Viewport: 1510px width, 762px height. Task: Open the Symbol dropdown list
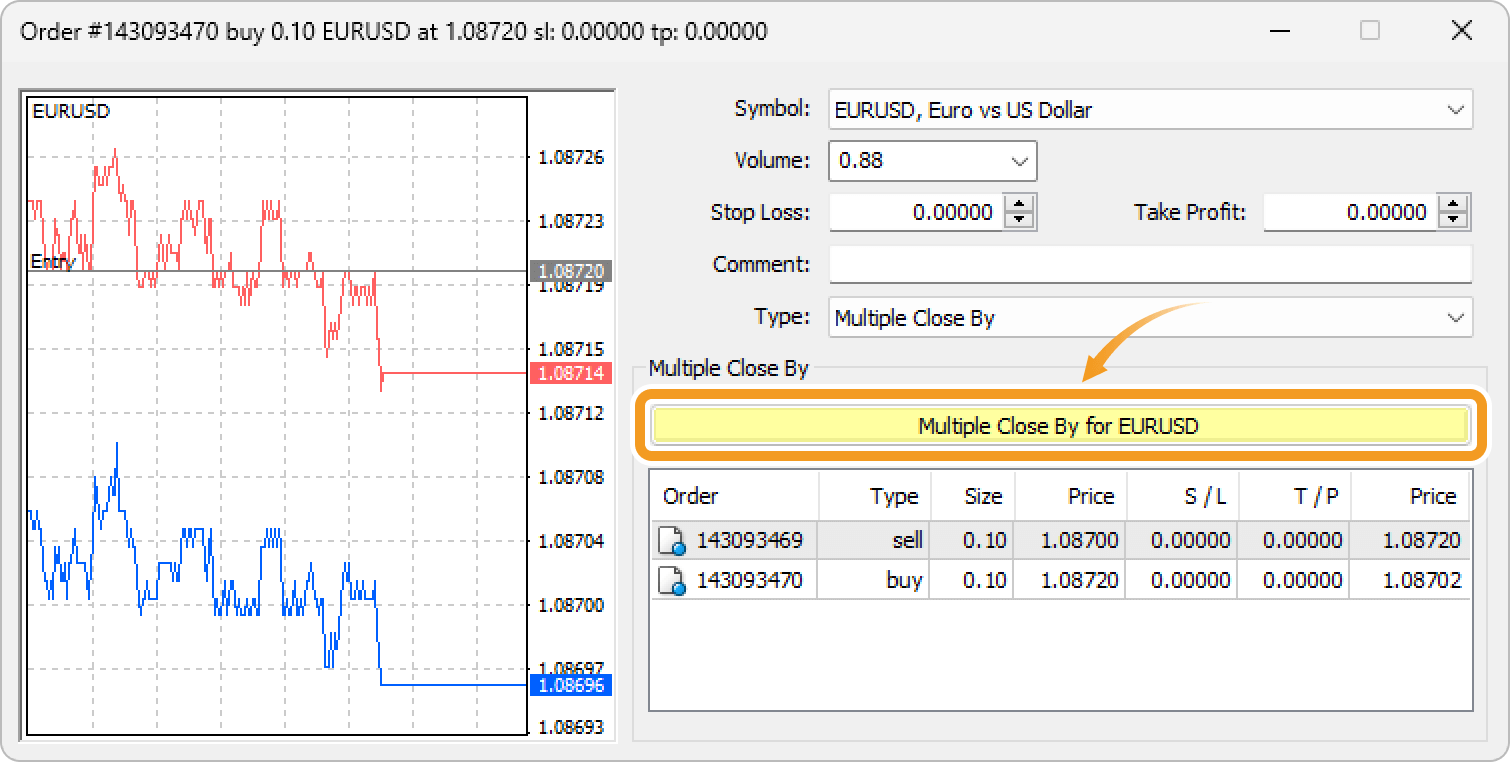1455,110
